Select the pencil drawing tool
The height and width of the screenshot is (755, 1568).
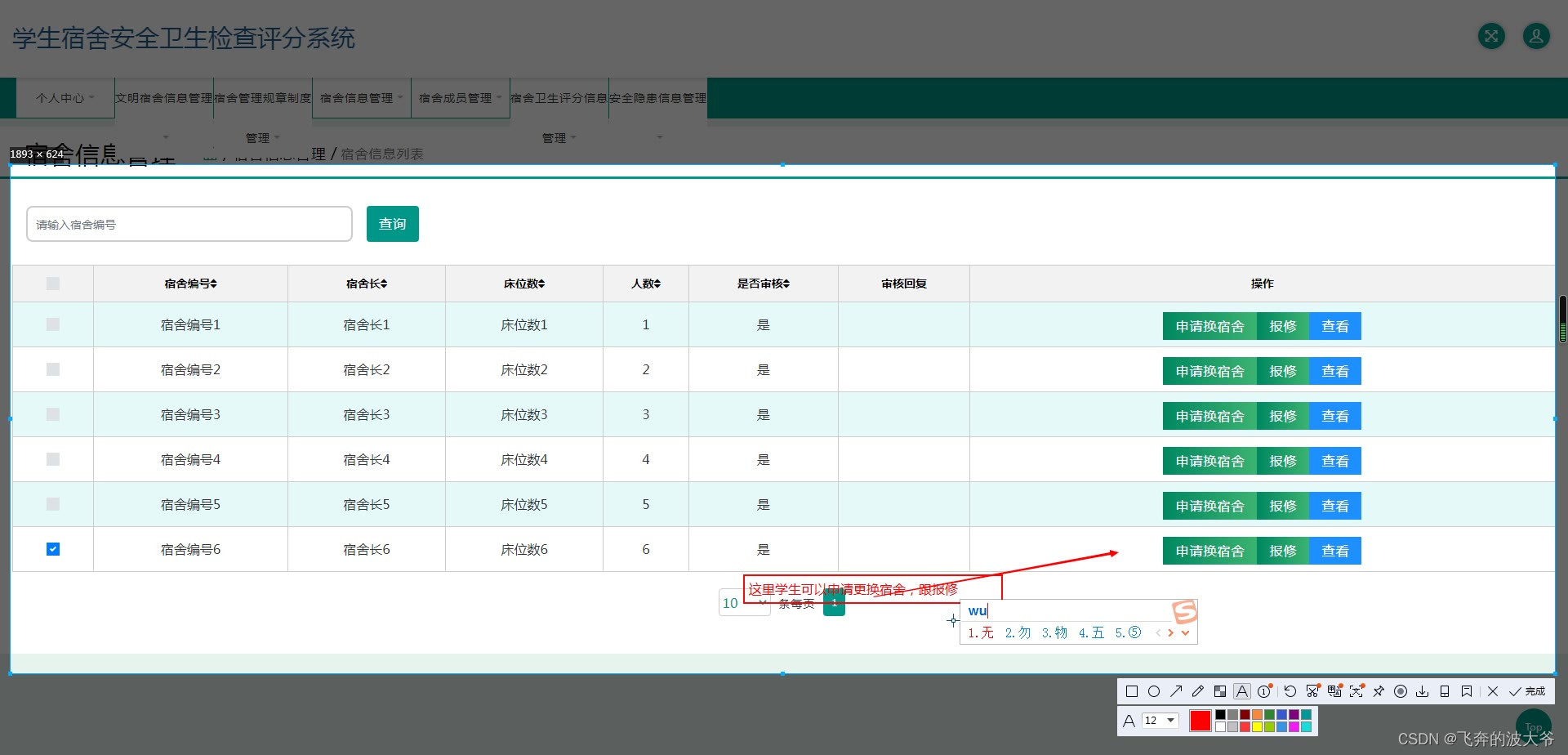(1198, 691)
